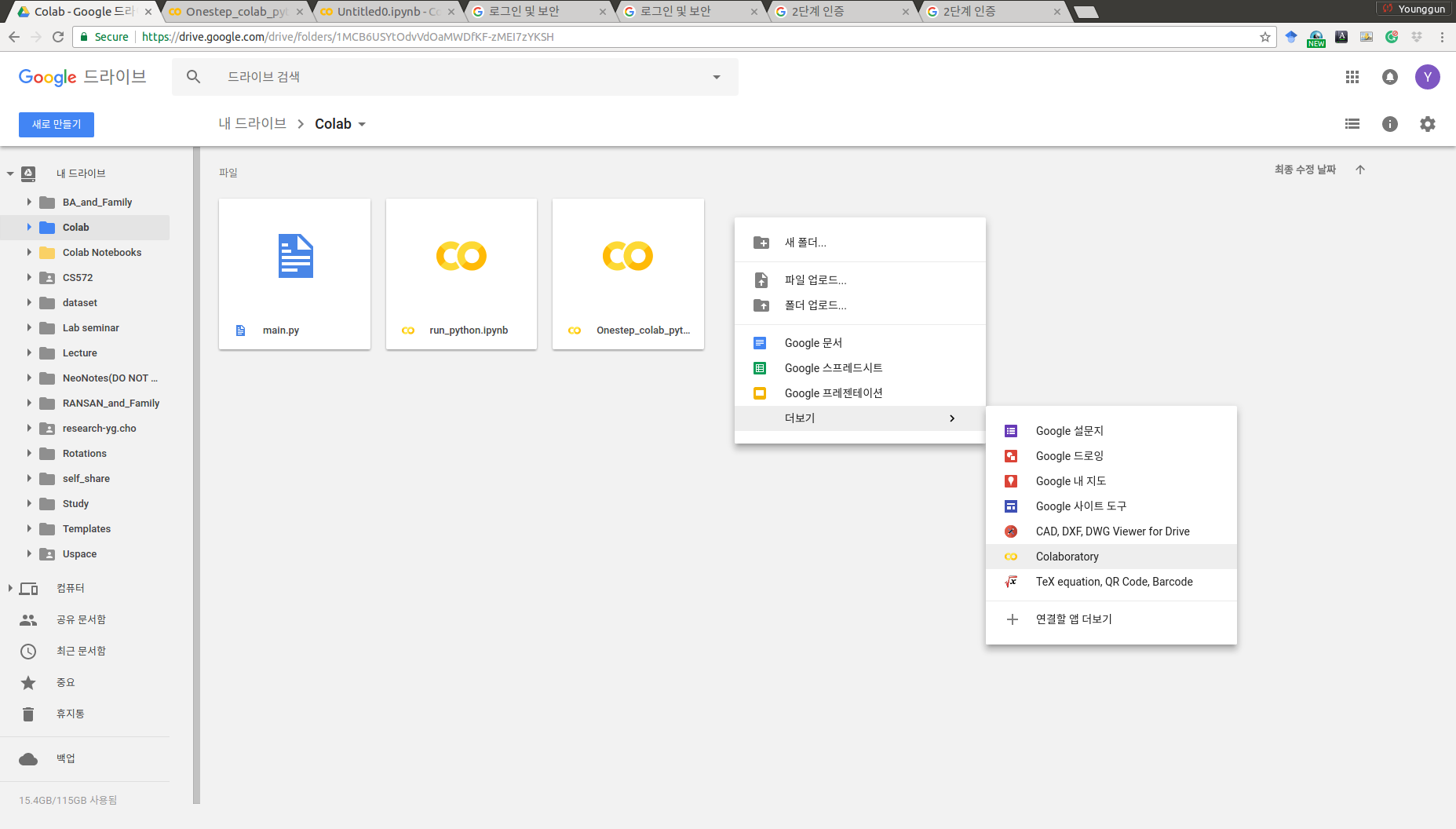
Task: Select File upload menu entry
Action: (860, 280)
